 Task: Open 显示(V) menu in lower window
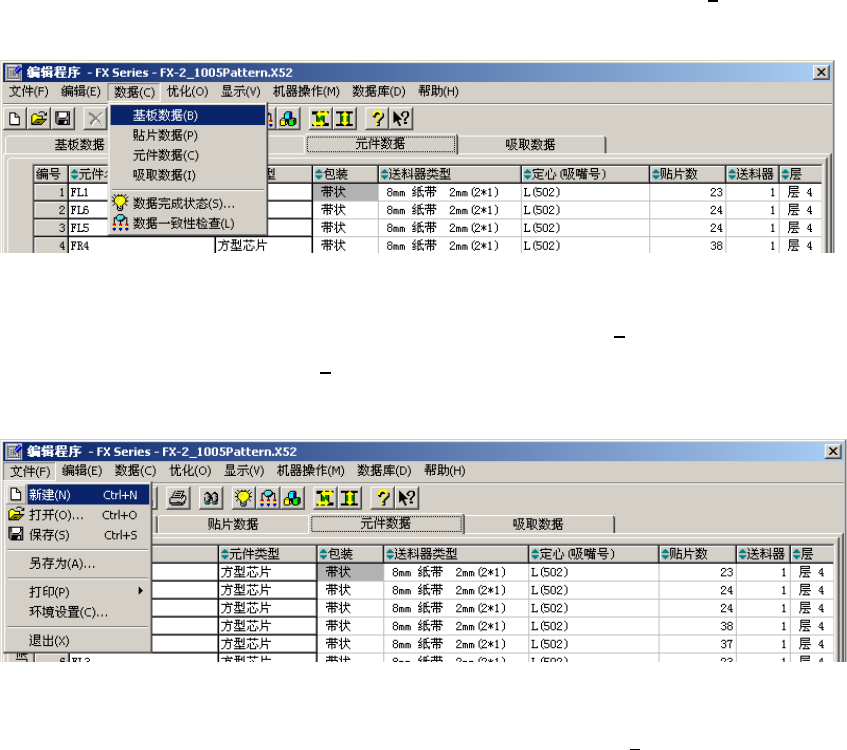coord(244,471)
